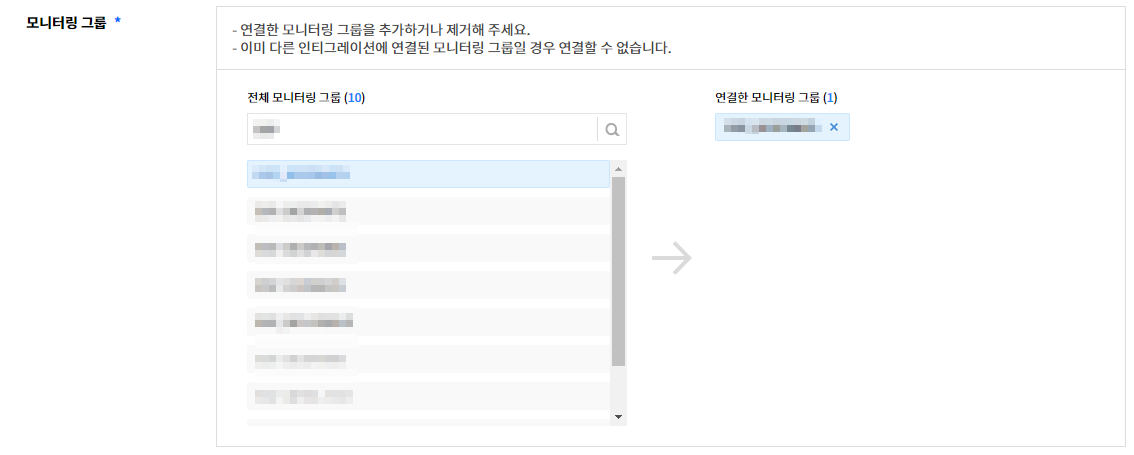Image resolution: width=1134 pixels, height=455 pixels.
Task: Click the connected monitoring group chip
Action: click(x=772, y=127)
